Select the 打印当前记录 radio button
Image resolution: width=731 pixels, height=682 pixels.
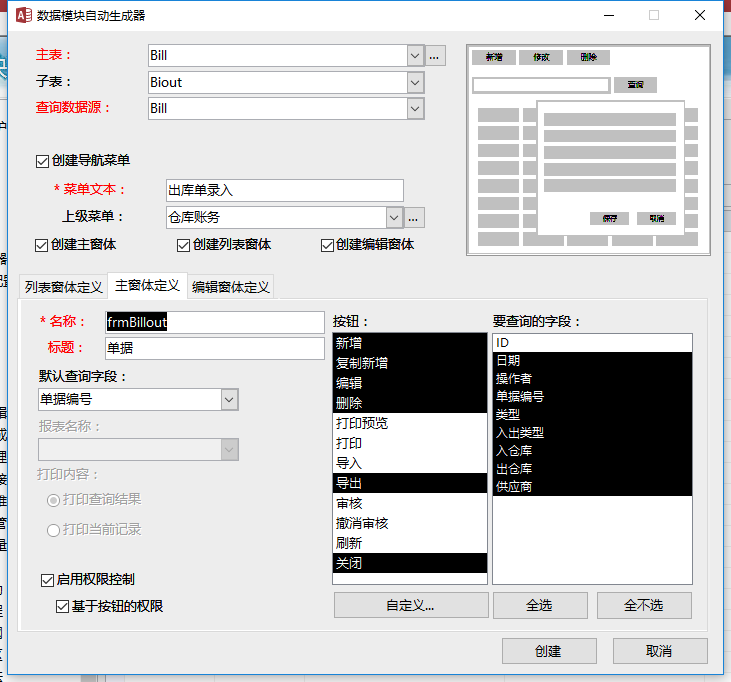[53, 530]
